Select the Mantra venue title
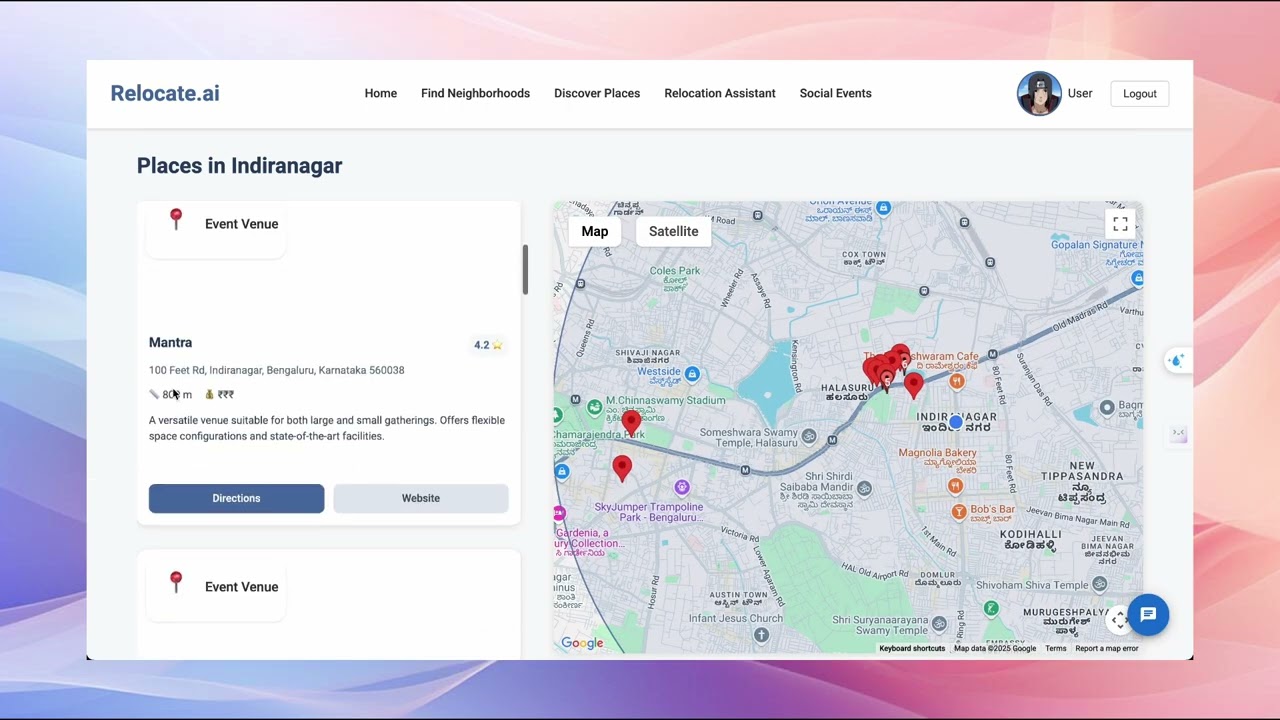 (x=170, y=342)
